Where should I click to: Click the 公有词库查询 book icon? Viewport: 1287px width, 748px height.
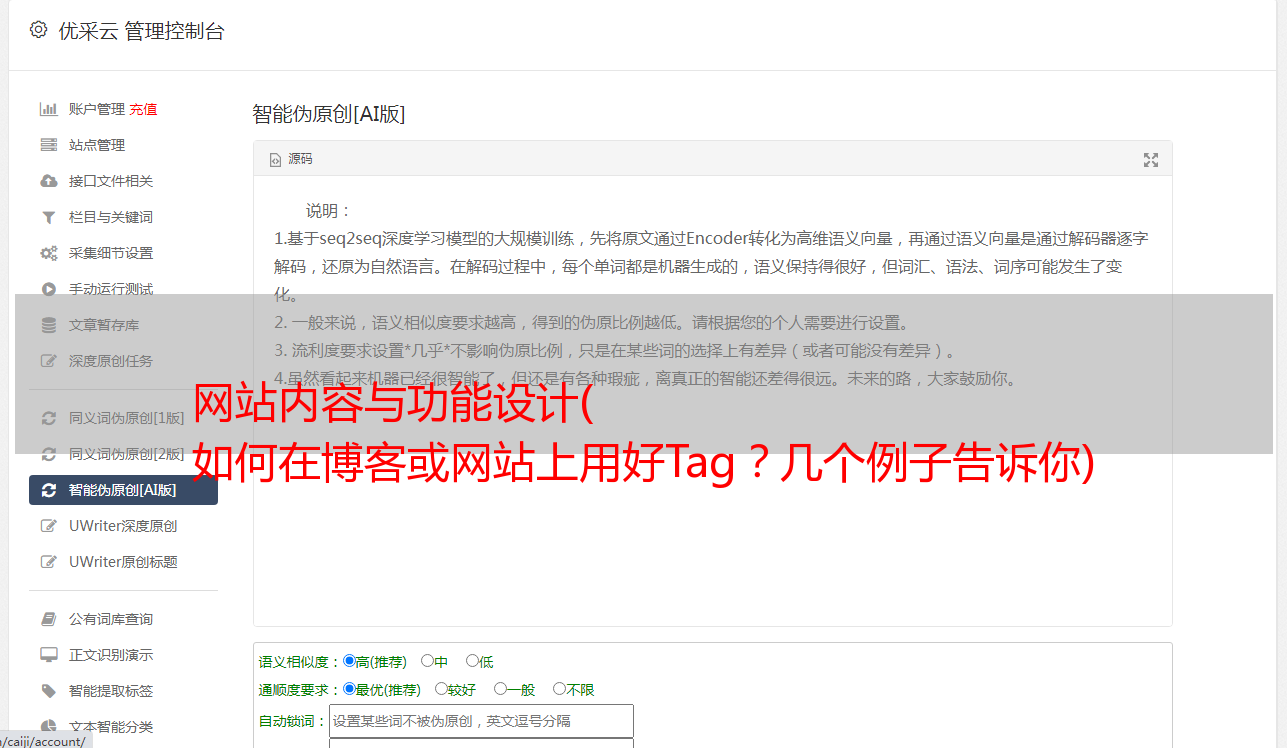pos(48,619)
